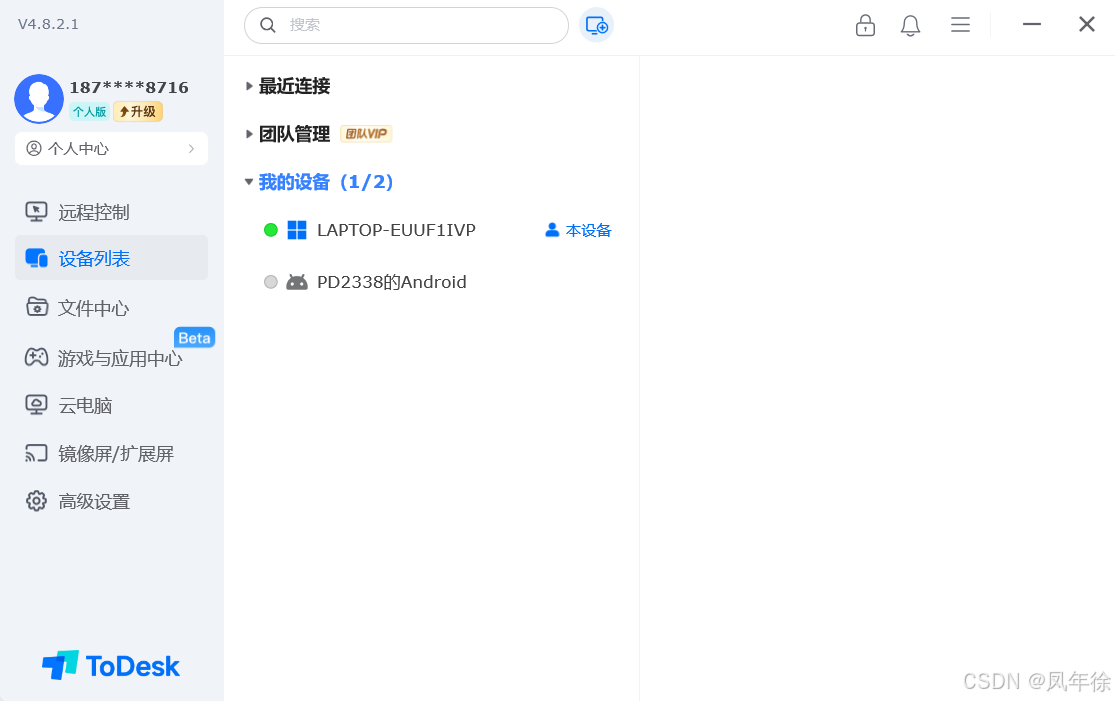
Task: Click the gamepad icon for games center
Action: 36,357
